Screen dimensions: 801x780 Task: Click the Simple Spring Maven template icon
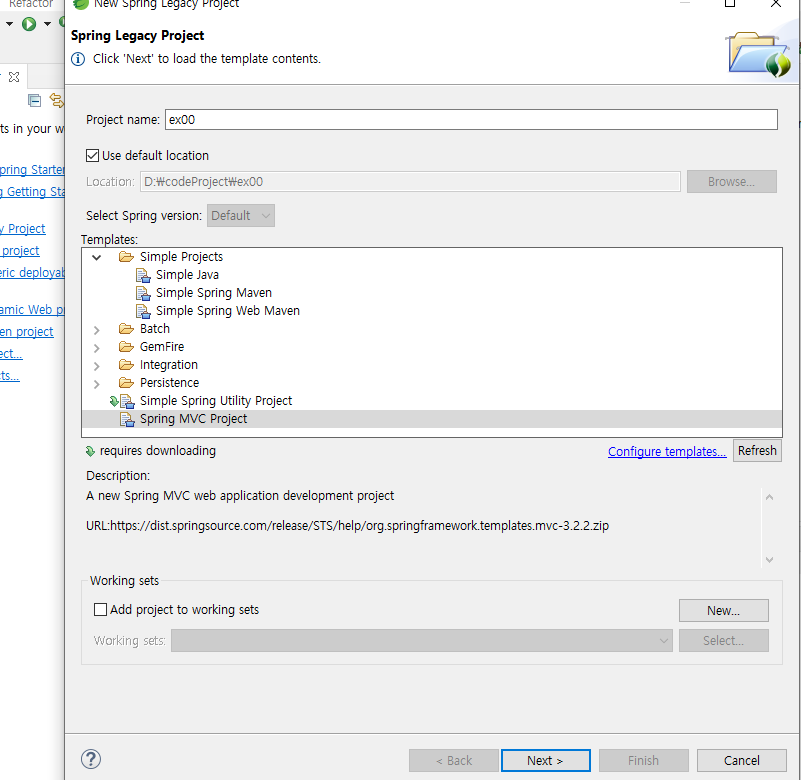(x=143, y=293)
